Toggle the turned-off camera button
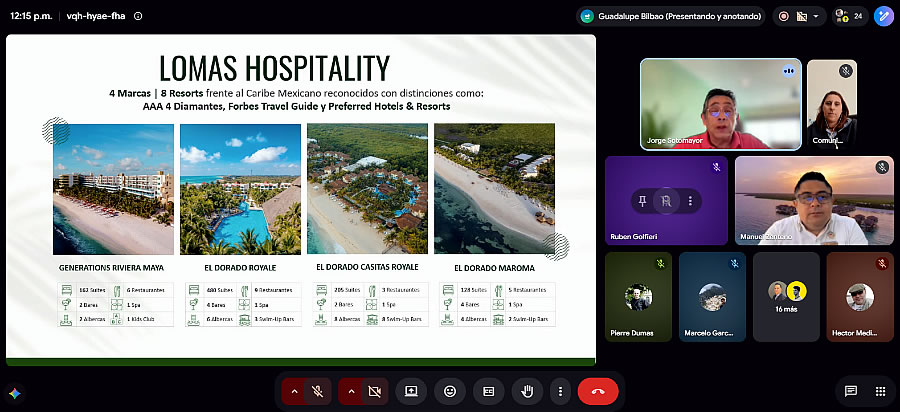 pos(375,391)
